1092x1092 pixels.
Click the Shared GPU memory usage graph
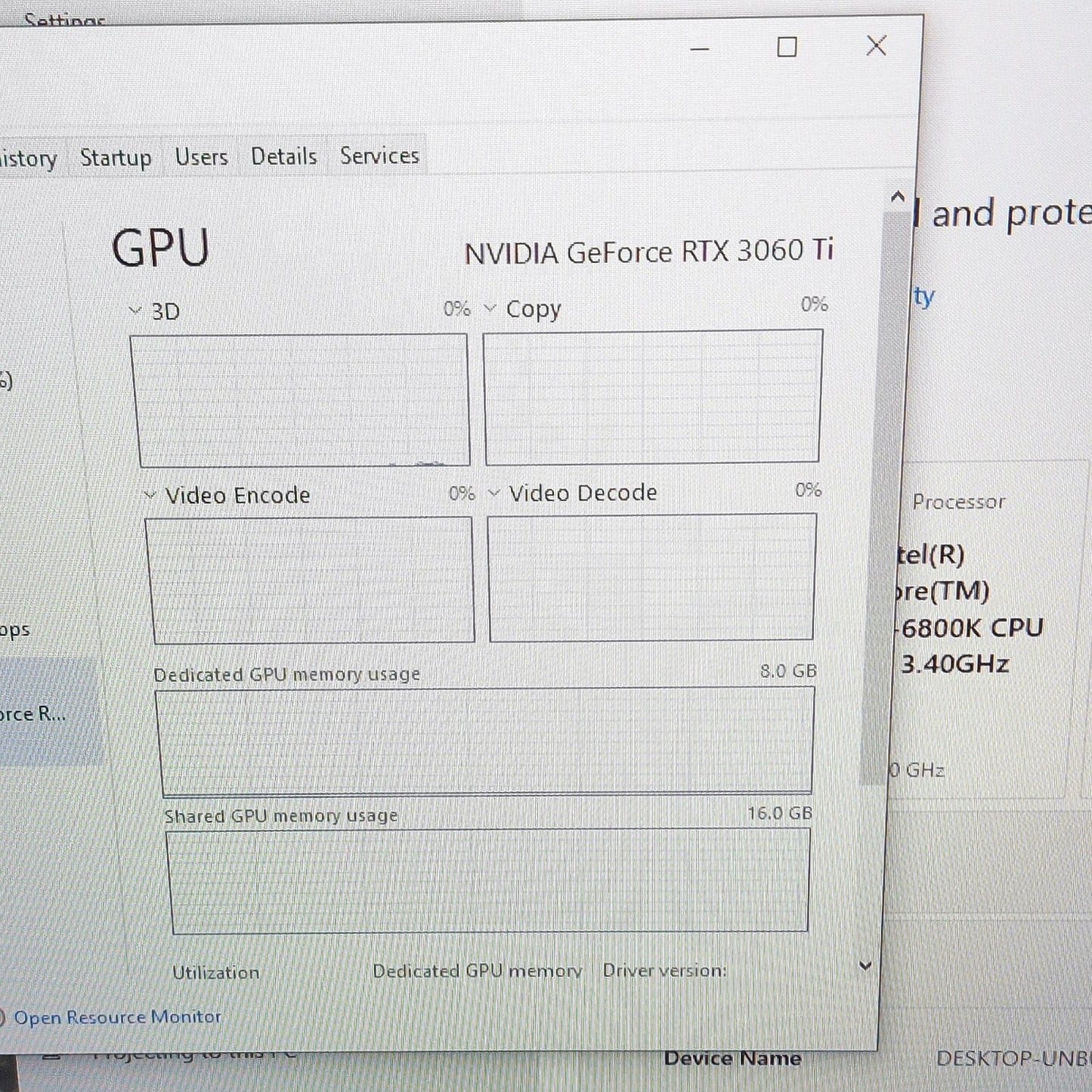pyautogui.click(x=488, y=880)
